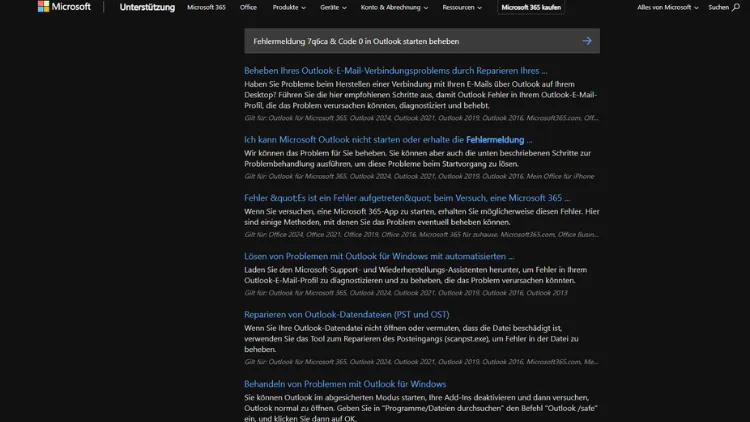Expand the Alles von Microsoft dropdown
This screenshot has width=750, height=422.
[667, 7]
